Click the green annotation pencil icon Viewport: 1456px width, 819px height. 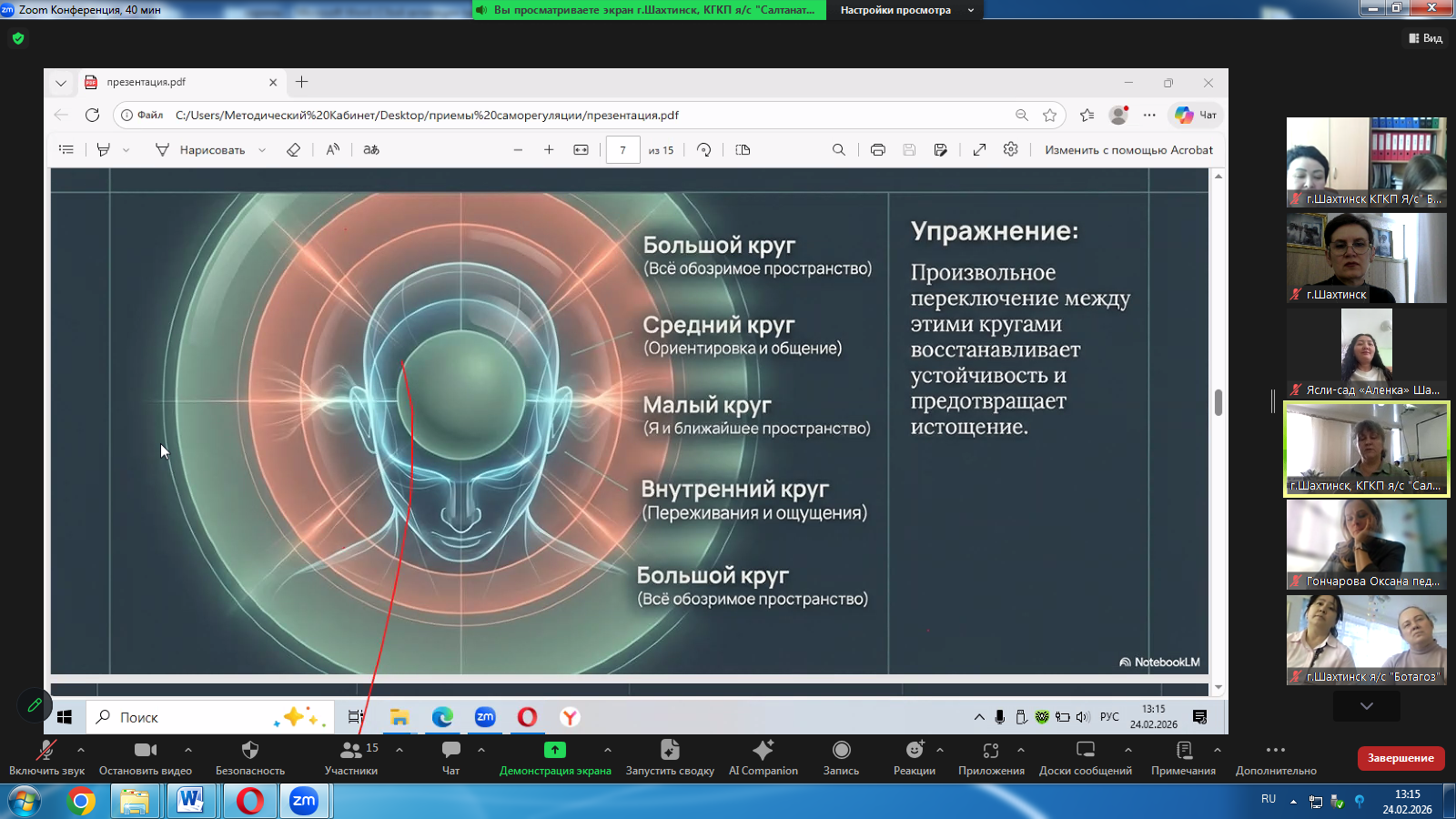pyautogui.click(x=35, y=705)
